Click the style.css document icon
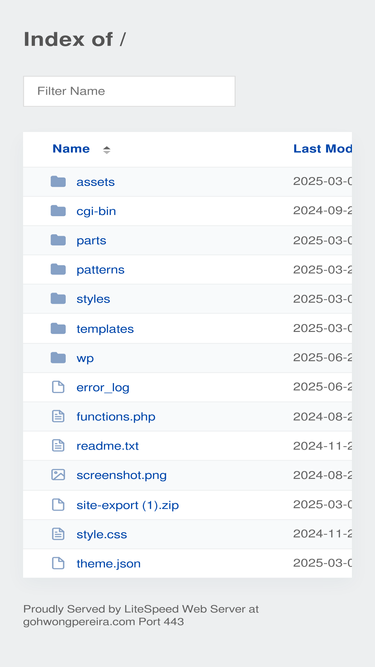Screen dimensions: 375x667 (58, 534)
